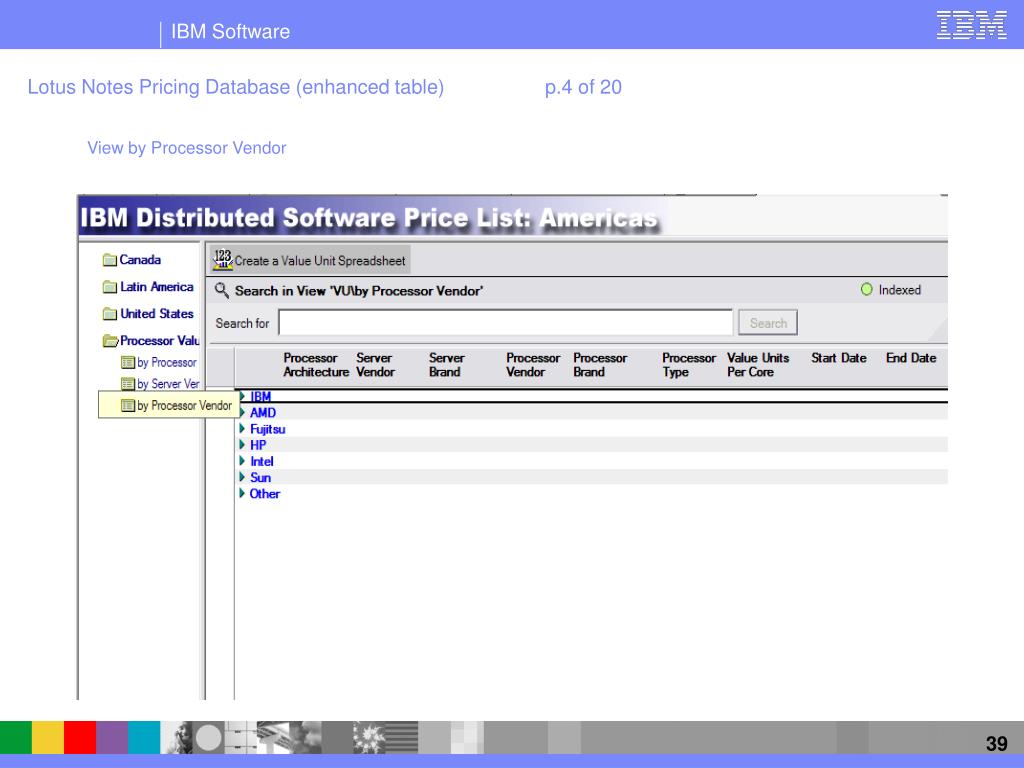Click 'Lotus Notes Pricing Database (enhanced table)' title

236,87
